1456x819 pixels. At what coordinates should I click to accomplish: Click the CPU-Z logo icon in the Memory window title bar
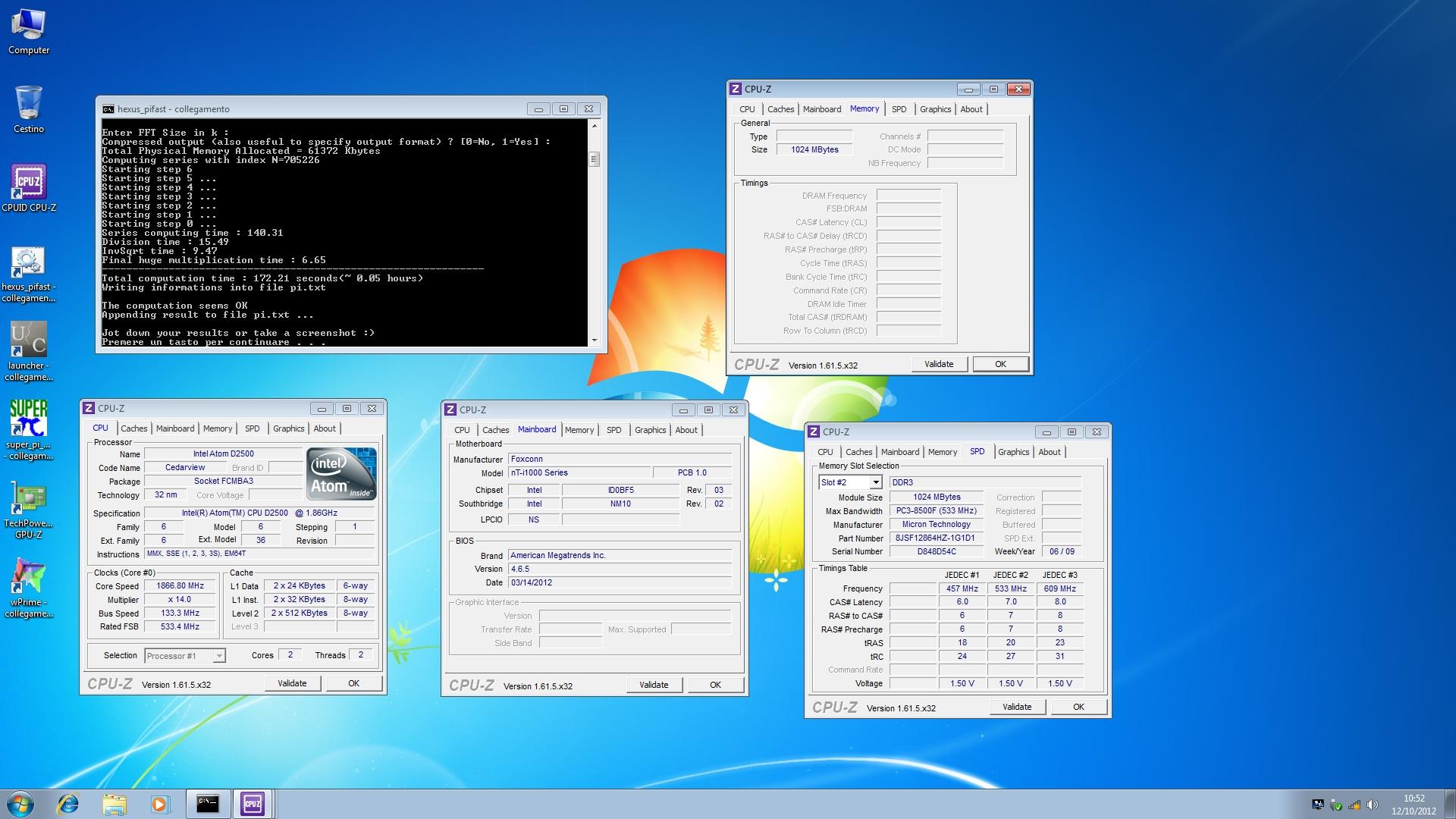tap(735, 89)
